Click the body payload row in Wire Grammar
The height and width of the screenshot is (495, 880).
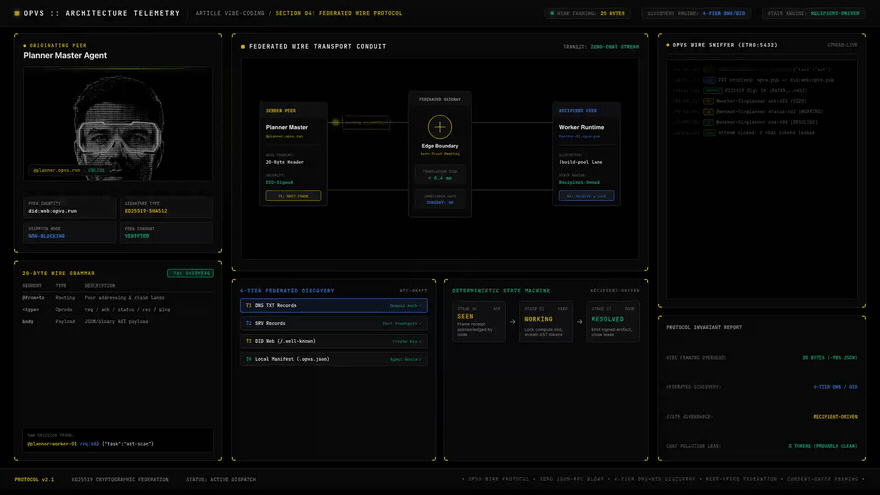[x=118, y=322]
